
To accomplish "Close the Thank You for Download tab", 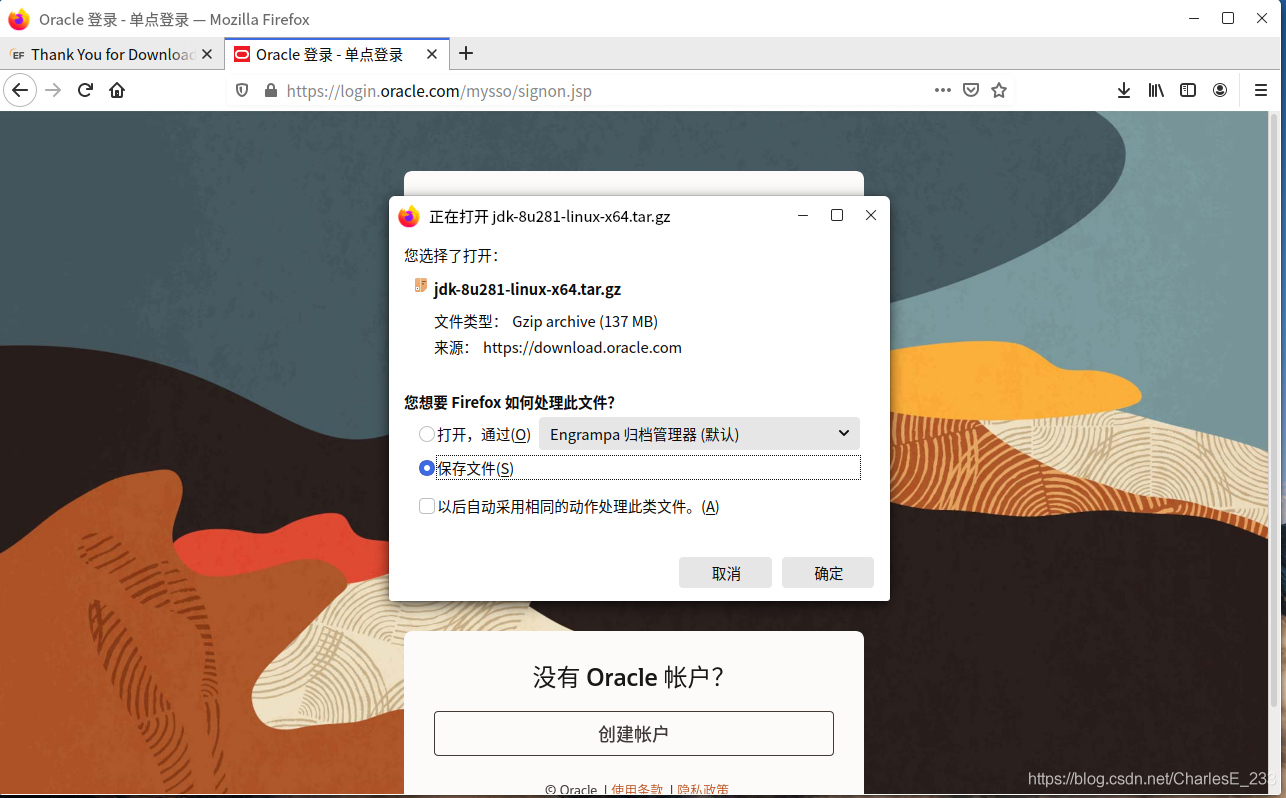I will [207, 54].
